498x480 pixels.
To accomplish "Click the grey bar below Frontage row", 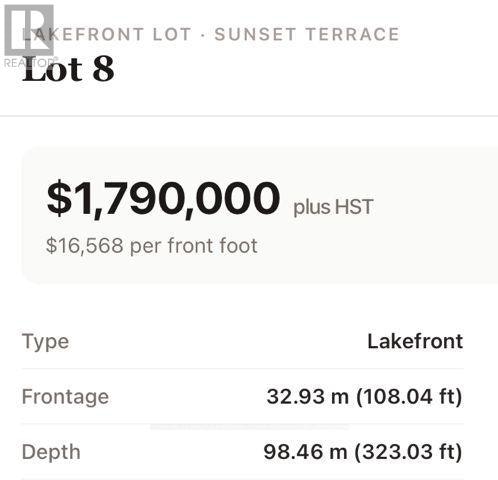I will 249,426.
